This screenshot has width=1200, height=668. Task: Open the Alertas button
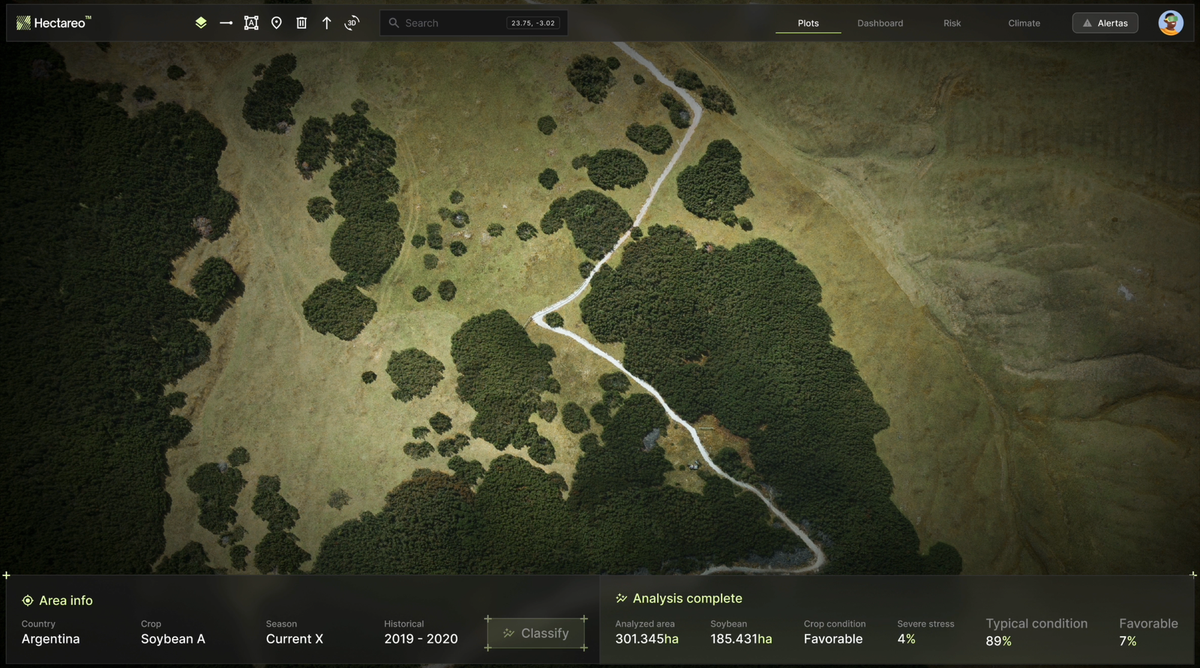pyautogui.click(x=1105, y=22)
